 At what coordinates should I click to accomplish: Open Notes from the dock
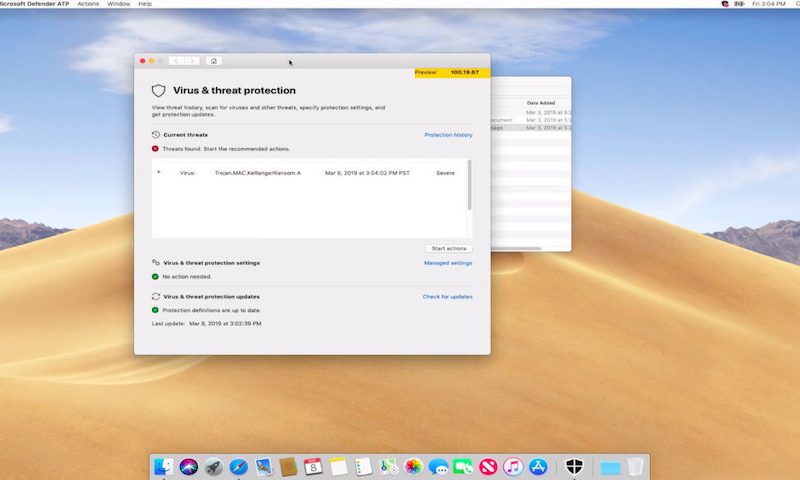point(338,466)
